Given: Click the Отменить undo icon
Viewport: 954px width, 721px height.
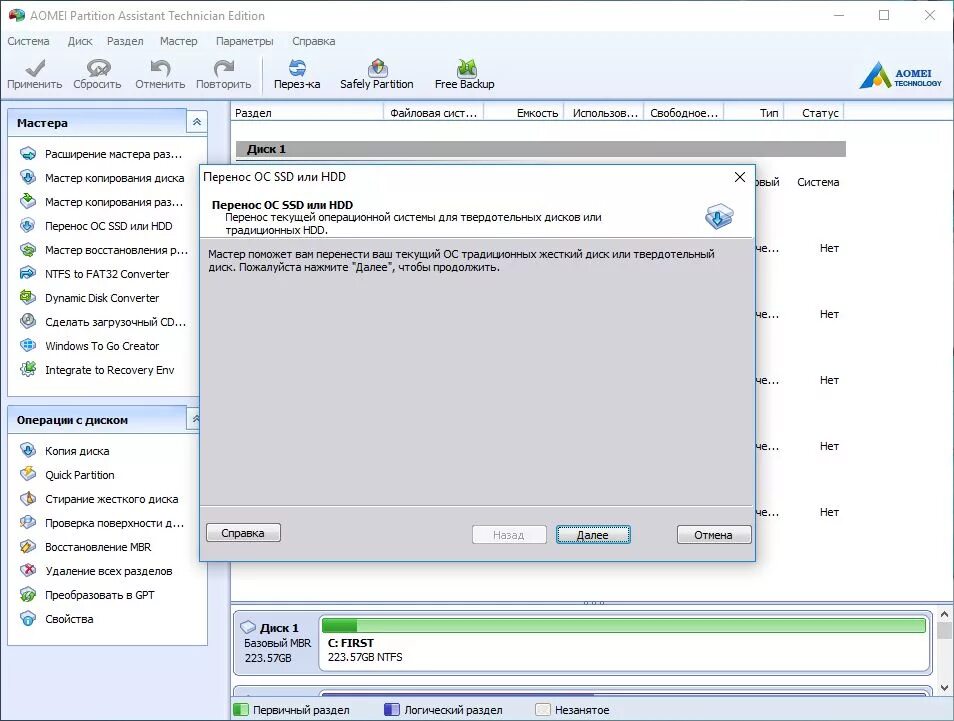Looking at the screenshot, I should pyautogui.click(x=160, y=68).
